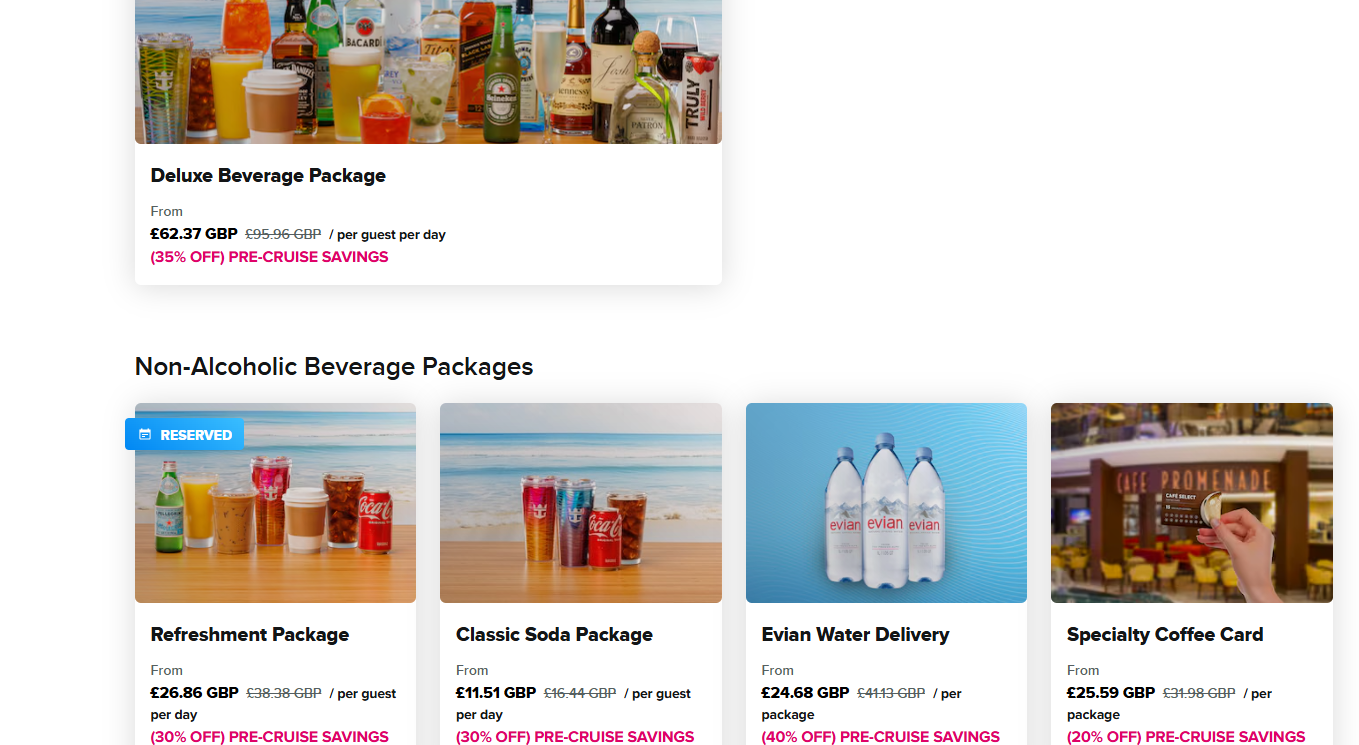Select the Classic Soda Package heading
Viewport: 1359px width, 745px height.
pos(554,635)
